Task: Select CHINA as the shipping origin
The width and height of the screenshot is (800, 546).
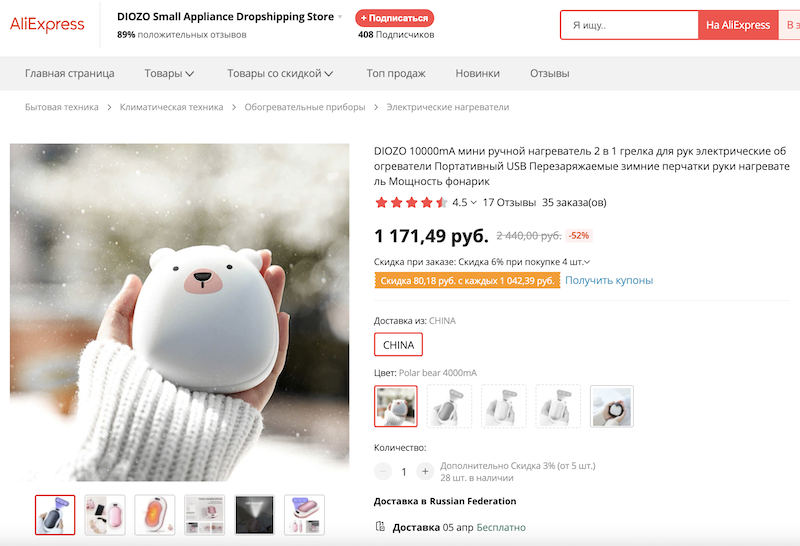Action: point(398,345)
